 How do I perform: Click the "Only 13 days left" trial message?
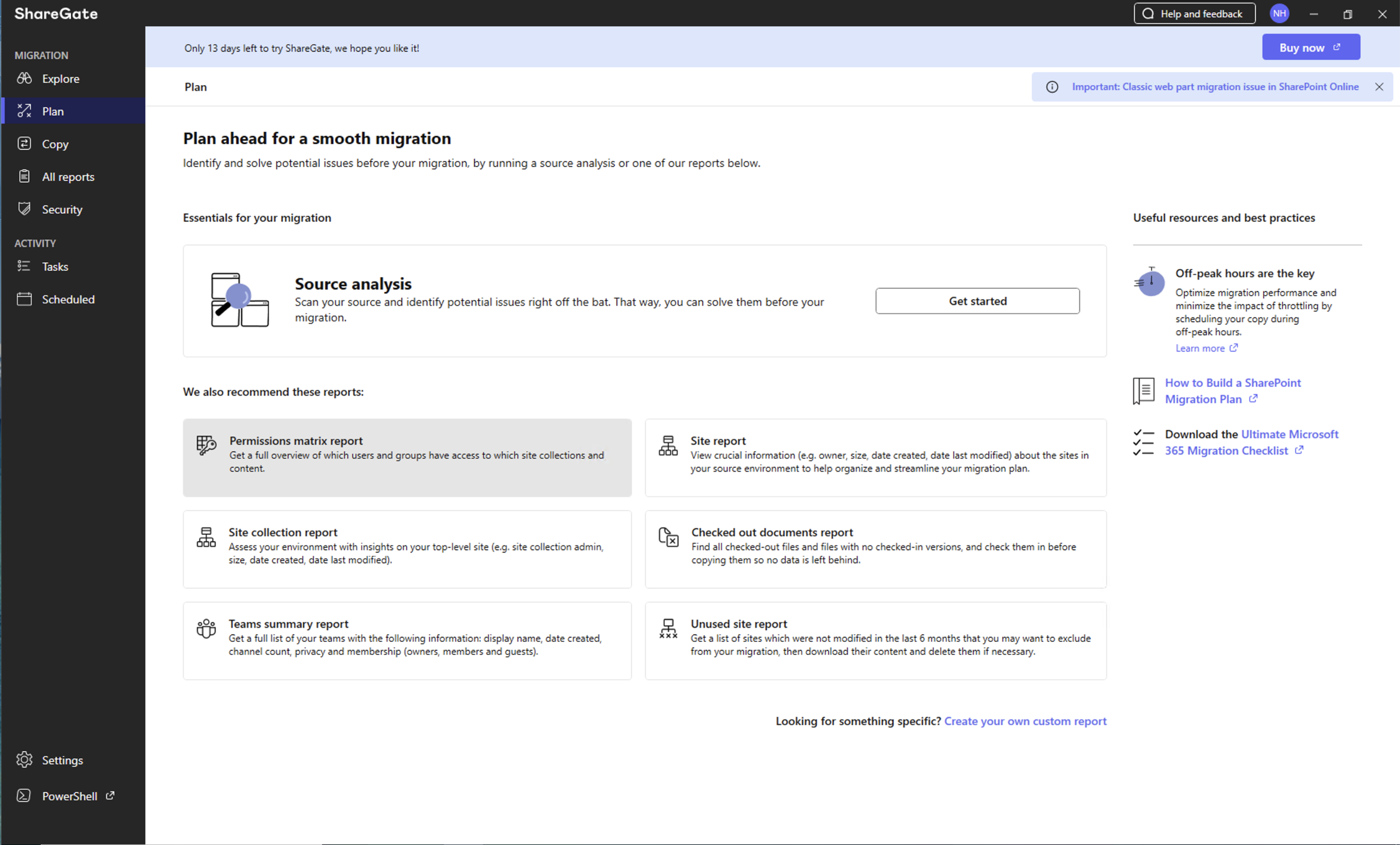(302, 48)
